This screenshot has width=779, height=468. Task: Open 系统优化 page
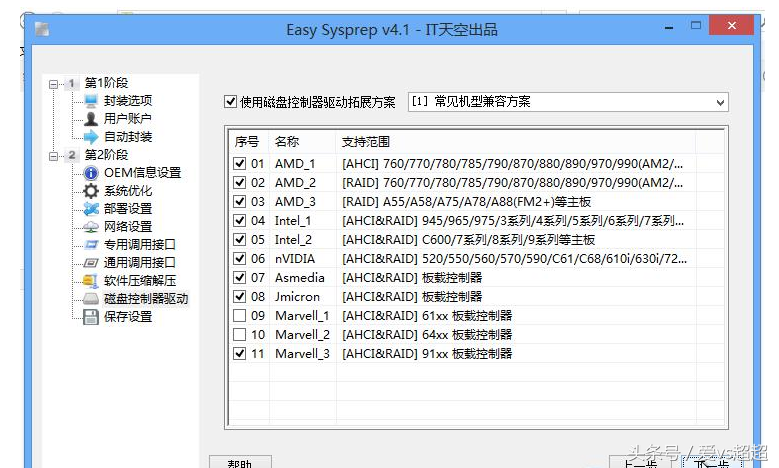(x=128, y=191)
